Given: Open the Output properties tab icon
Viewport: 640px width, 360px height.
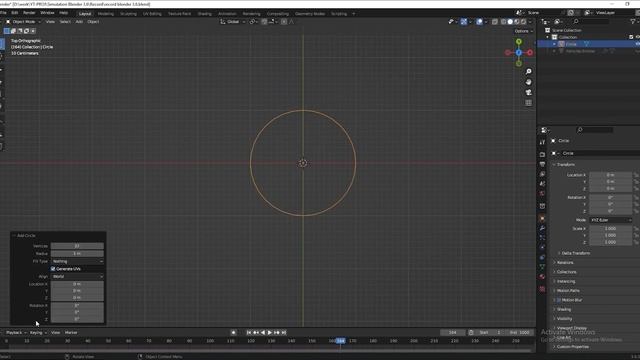Looking at the screenshot, I should [542, 164].
